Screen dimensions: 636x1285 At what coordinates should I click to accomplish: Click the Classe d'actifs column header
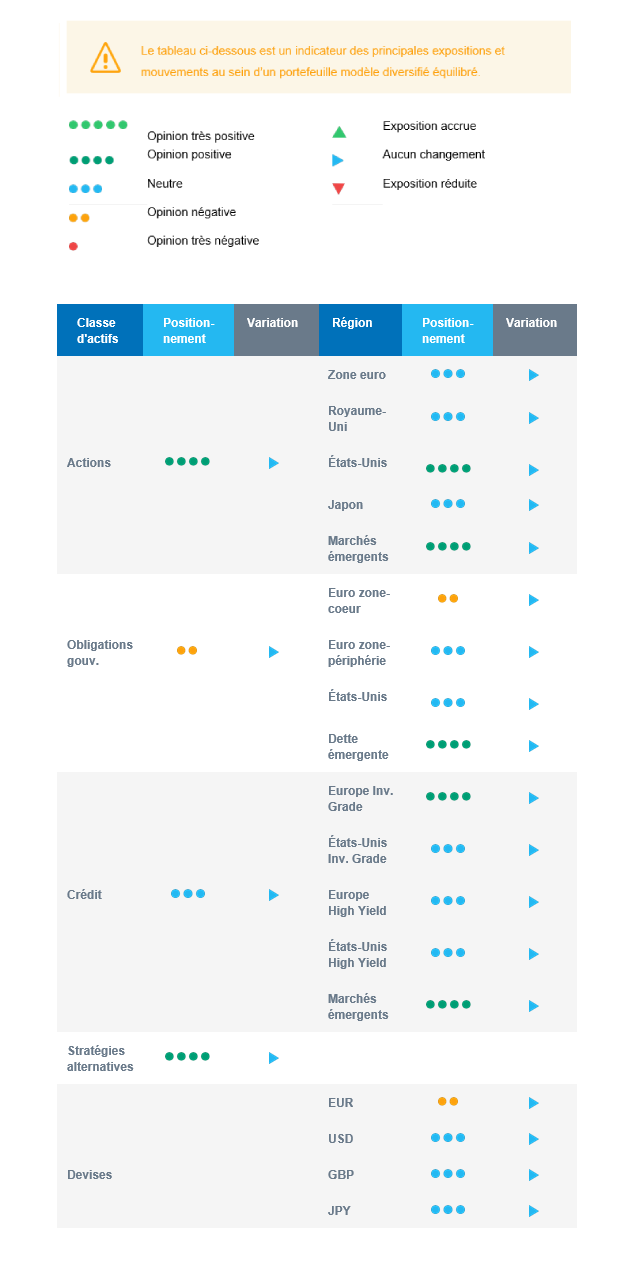(99, 330)
